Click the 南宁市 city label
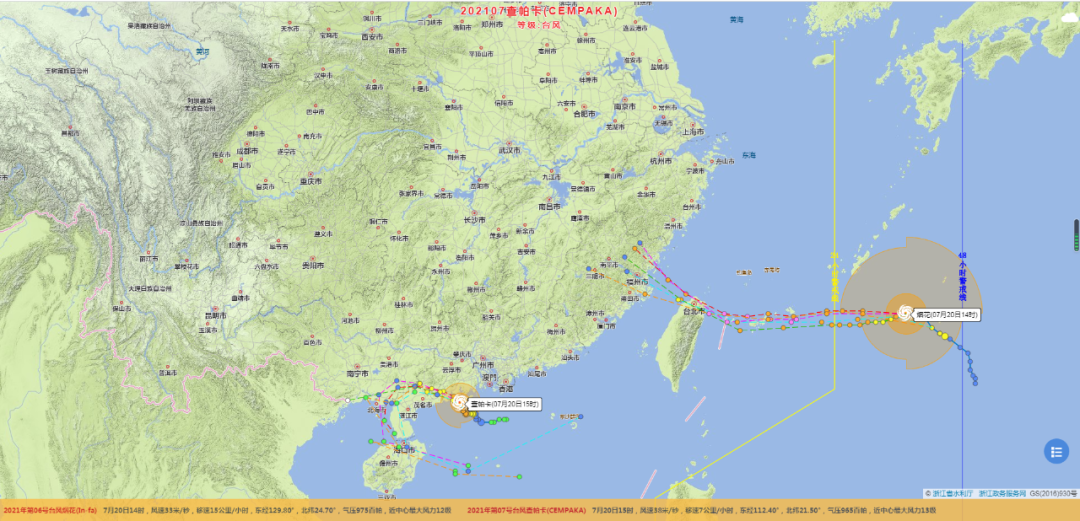1080x521 pixels. click(358, 374)
